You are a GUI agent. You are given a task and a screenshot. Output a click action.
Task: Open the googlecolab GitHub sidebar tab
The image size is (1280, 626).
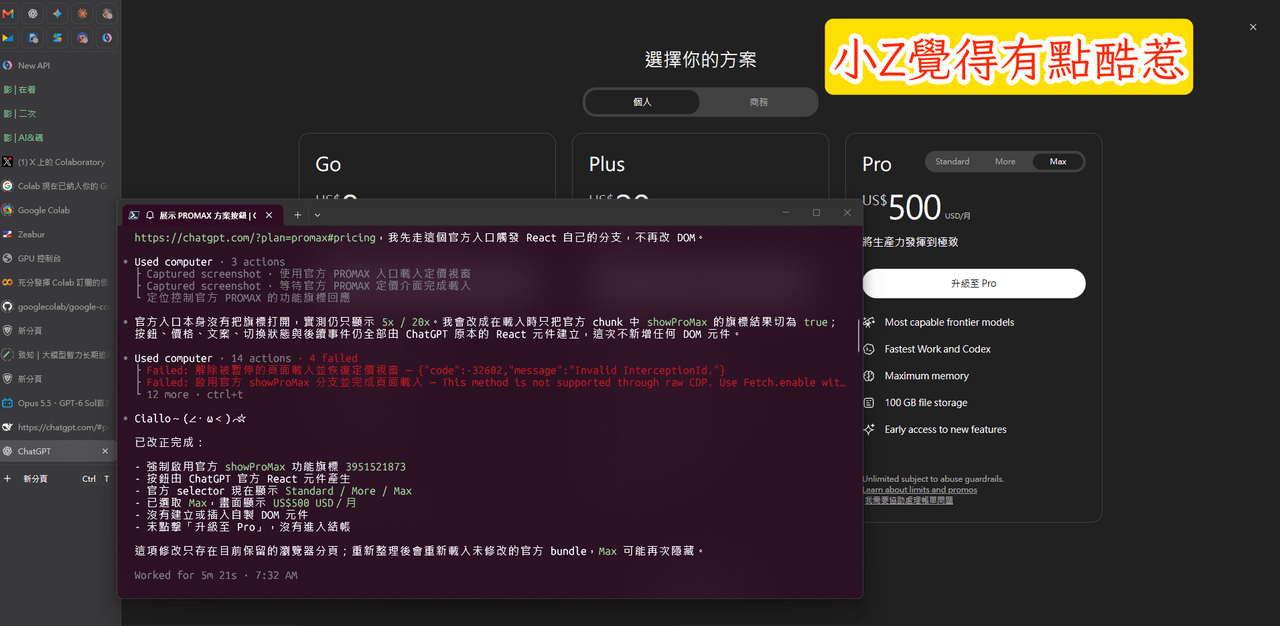(x=60, y=307)
